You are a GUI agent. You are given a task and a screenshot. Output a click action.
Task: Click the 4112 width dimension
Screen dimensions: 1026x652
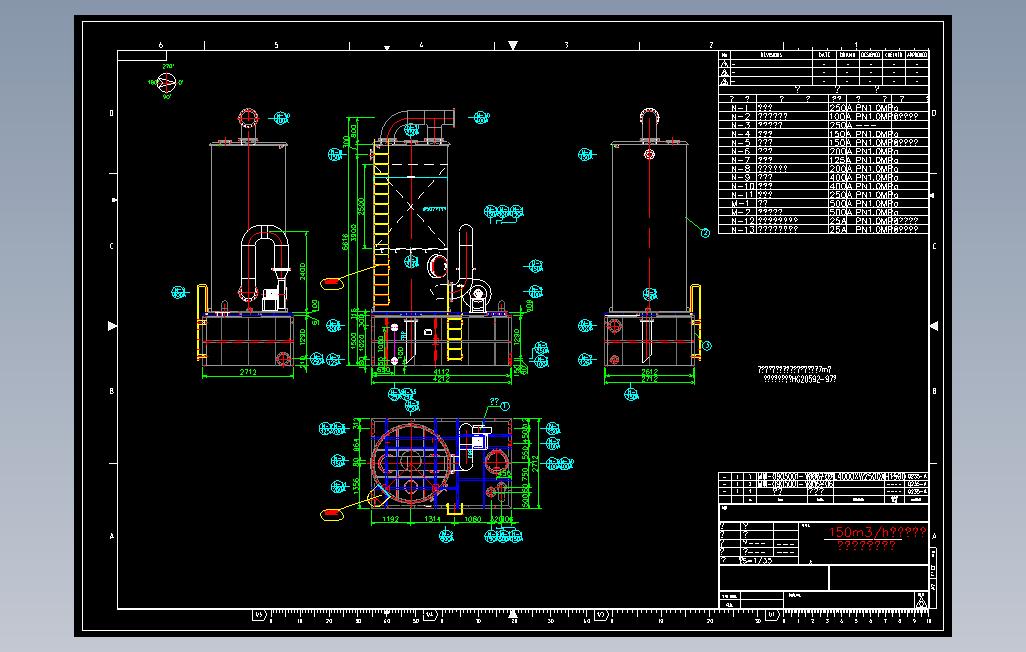point(441,372)
